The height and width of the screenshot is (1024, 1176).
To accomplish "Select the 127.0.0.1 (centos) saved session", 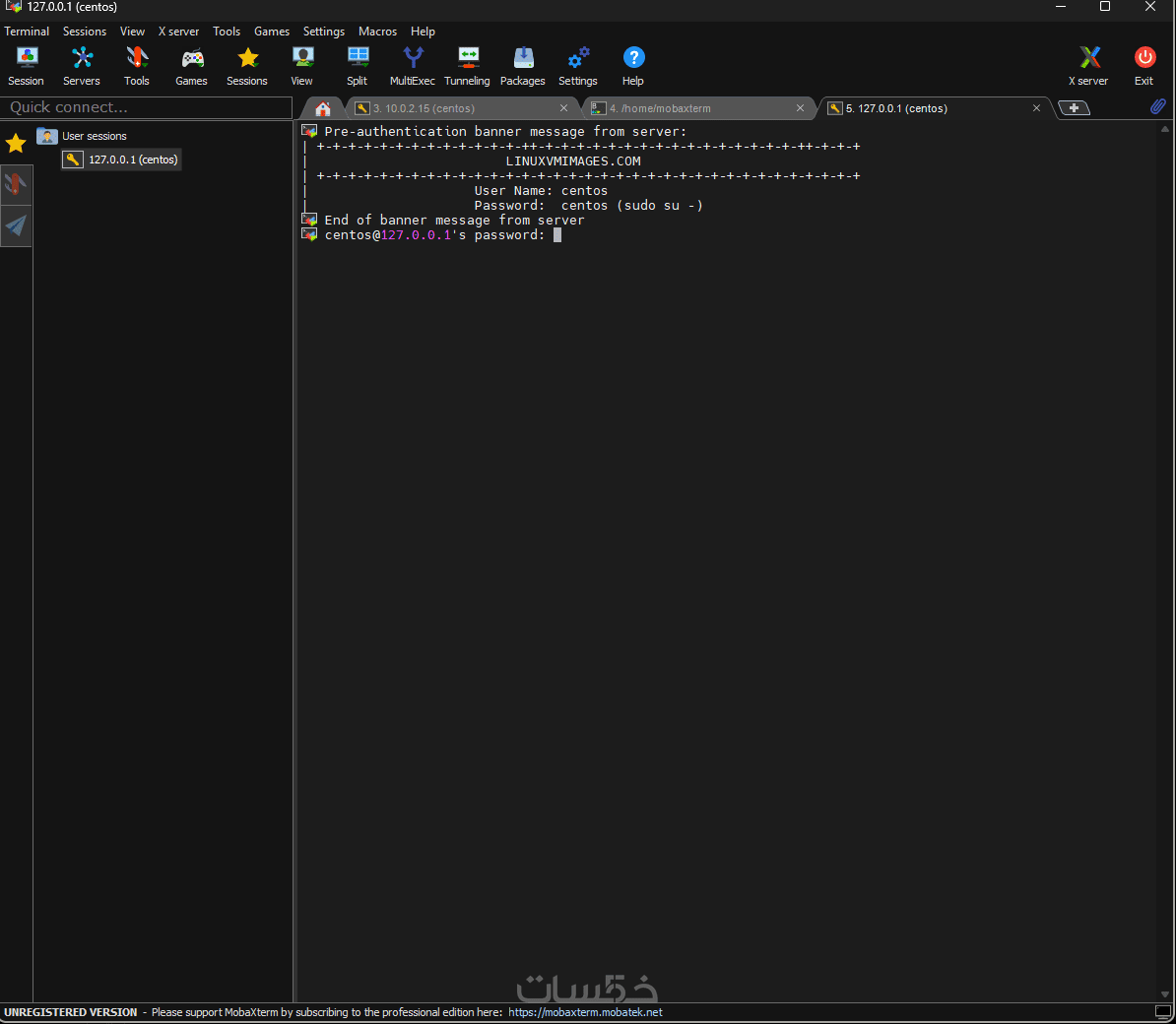I will 132,160.
